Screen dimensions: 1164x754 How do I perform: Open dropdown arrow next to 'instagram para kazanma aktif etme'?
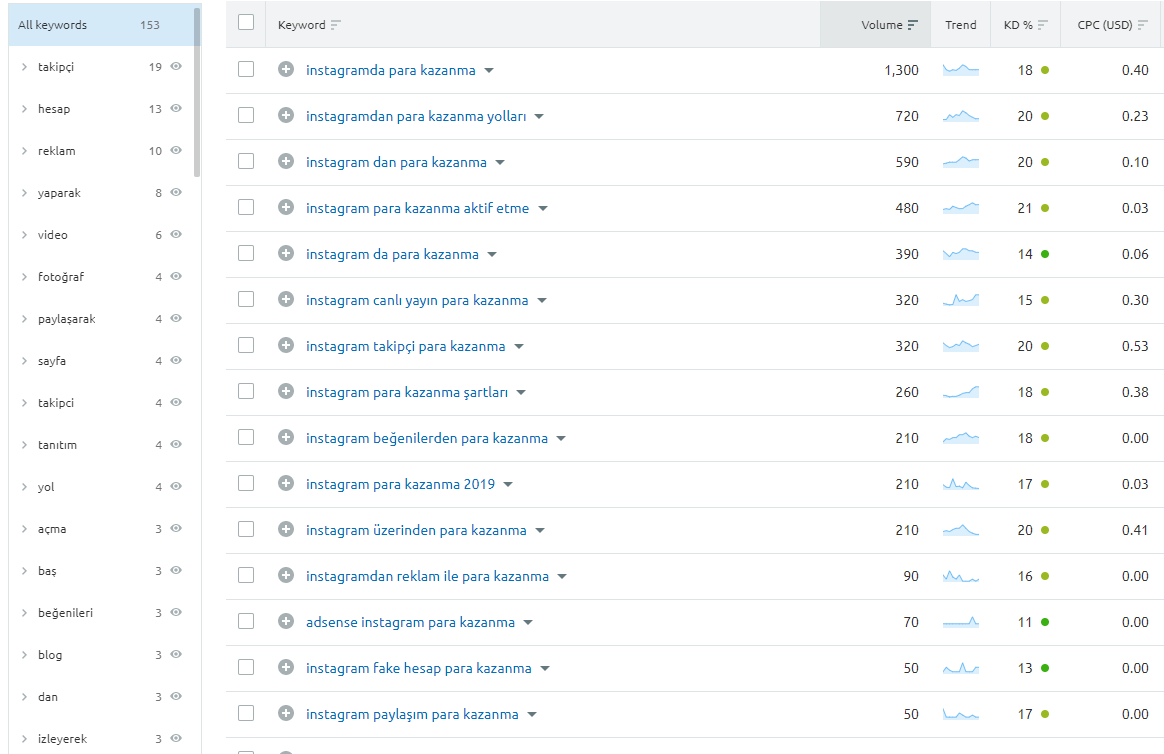543,209
